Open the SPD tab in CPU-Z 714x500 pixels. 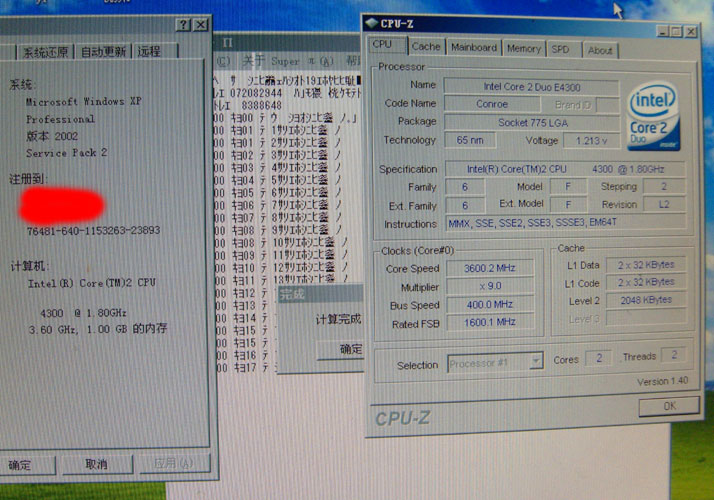[561, 49]
